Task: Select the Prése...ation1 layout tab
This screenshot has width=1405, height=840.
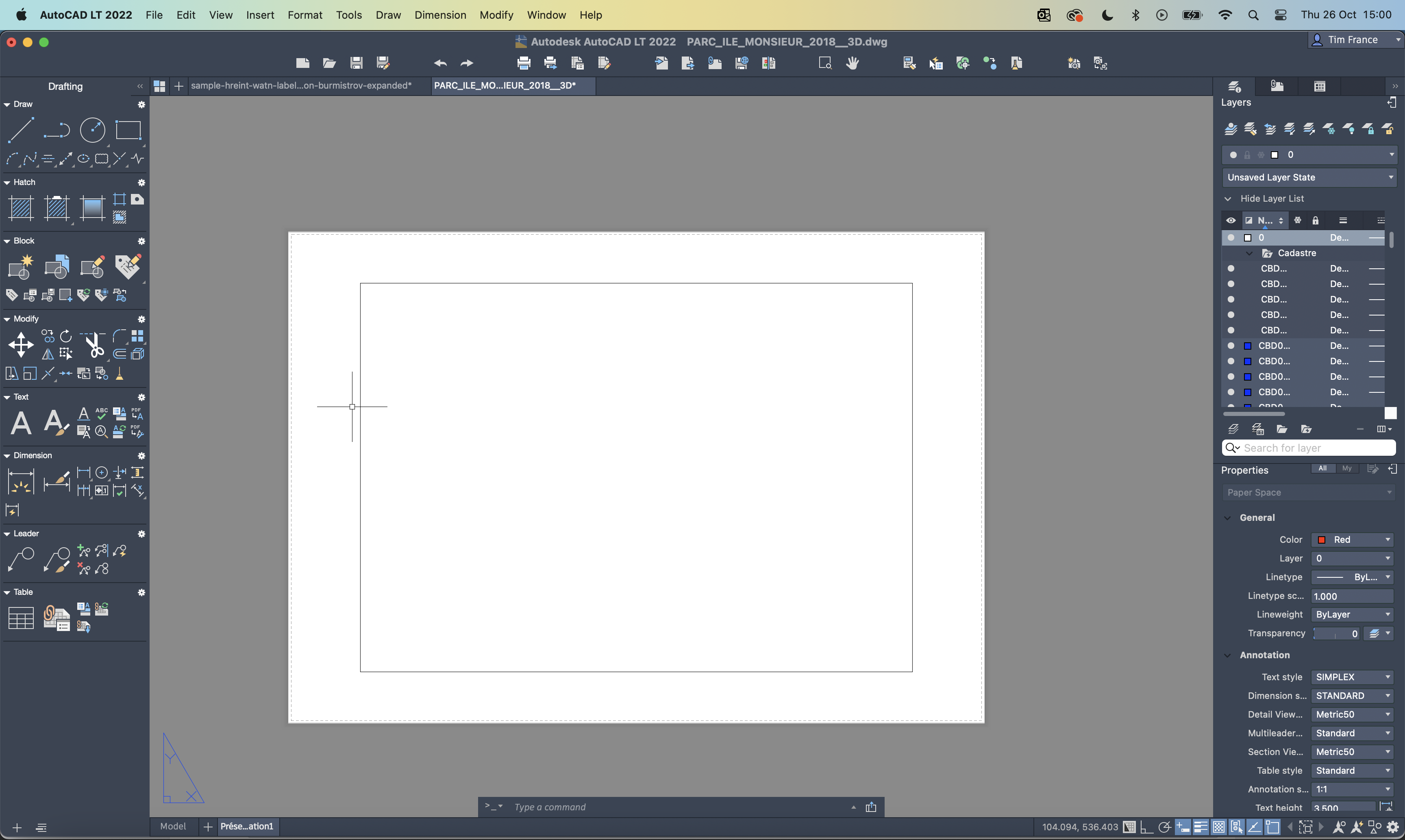Action: [247, 827]
